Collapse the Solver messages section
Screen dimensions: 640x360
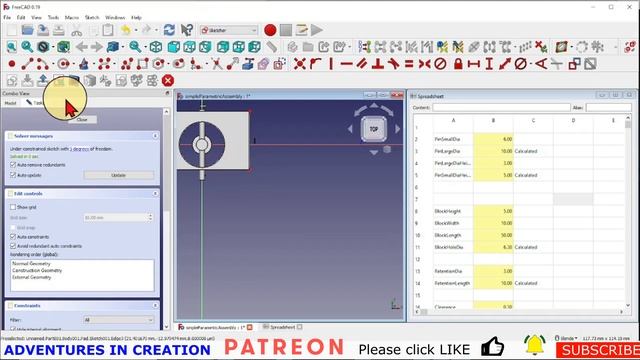point(155,136)
